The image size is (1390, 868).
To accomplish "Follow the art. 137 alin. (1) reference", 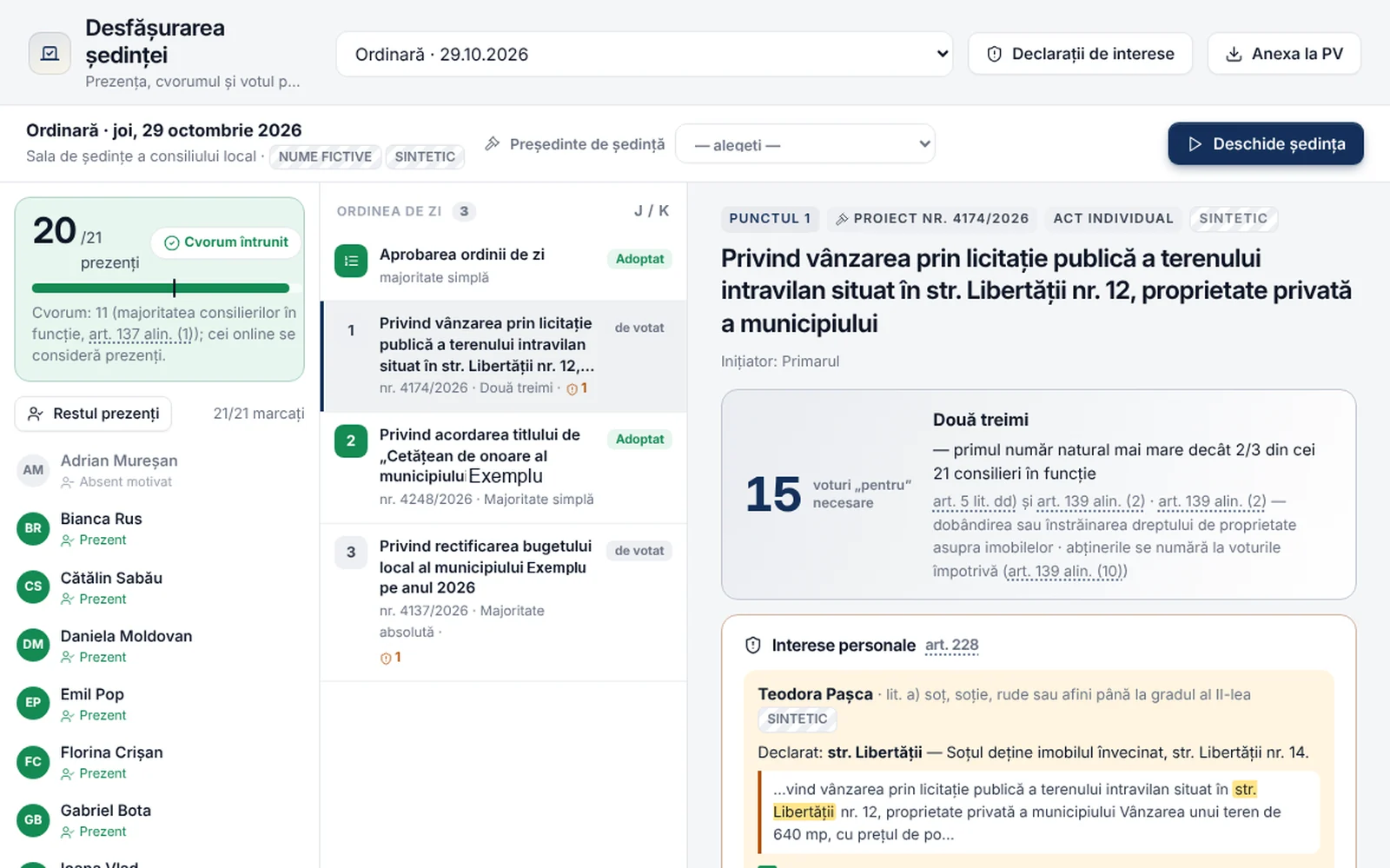I will coord(142,334).
